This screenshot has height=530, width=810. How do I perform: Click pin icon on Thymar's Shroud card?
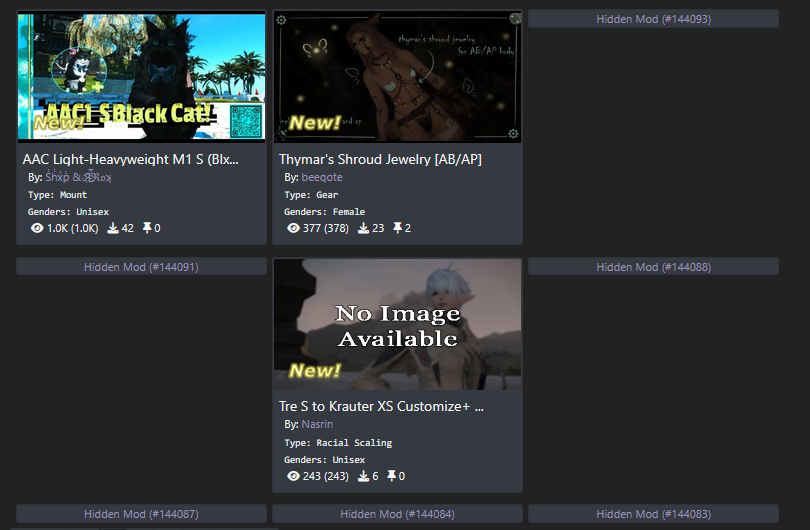pyautogui.click(x=397, y=228)
